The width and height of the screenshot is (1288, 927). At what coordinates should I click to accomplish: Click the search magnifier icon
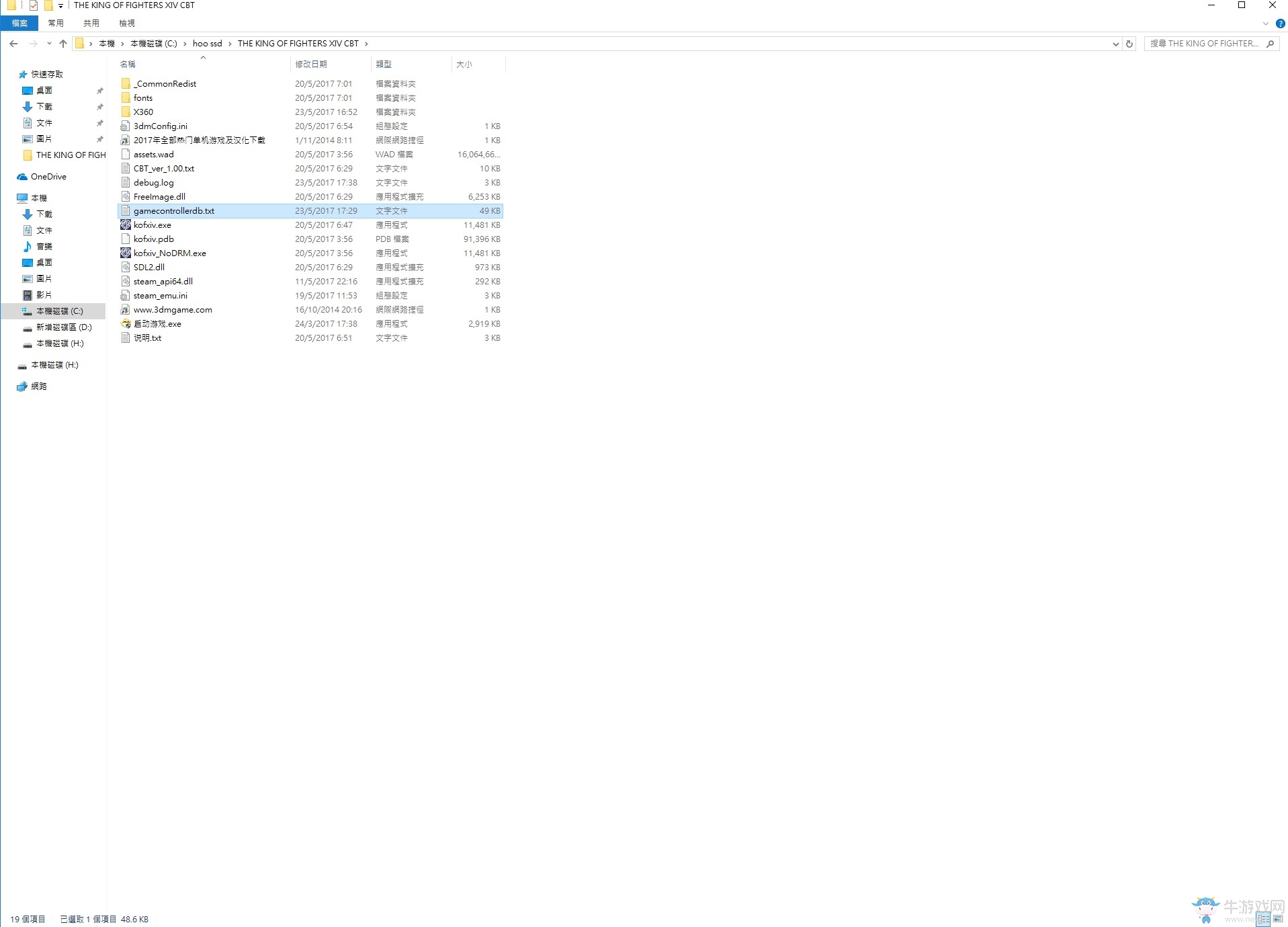point(1270,44)
